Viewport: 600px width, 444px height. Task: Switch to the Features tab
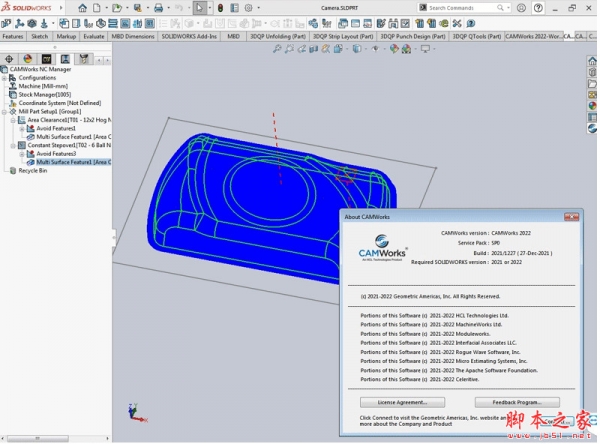tap(13, 36)
